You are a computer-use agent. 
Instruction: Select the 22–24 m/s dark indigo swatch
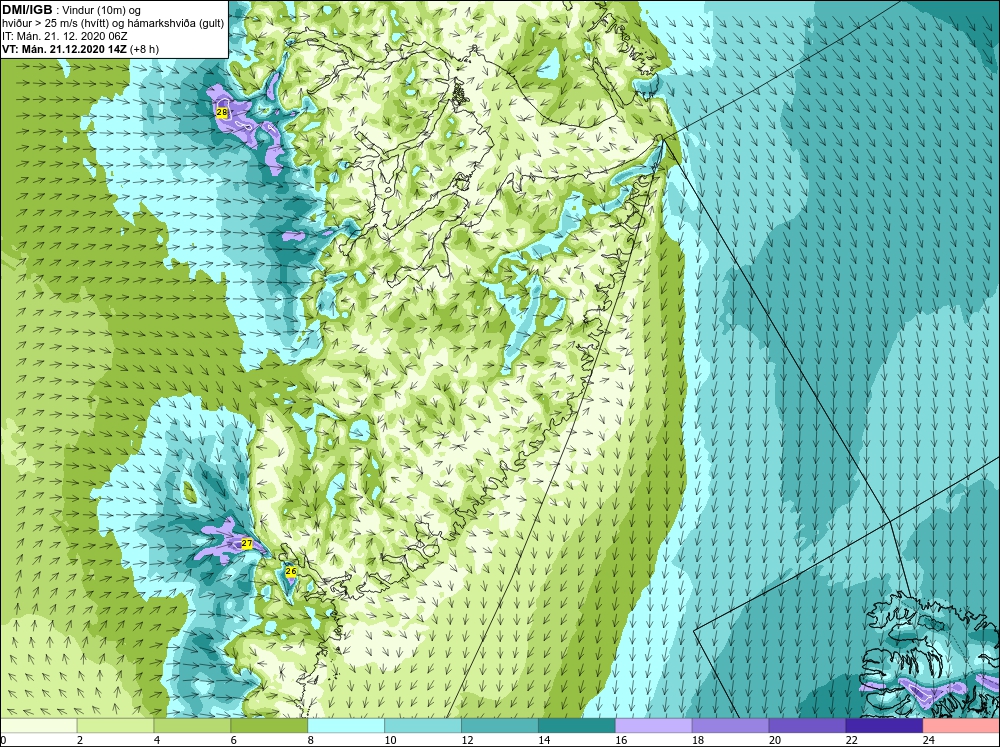[x=884, y=726]
